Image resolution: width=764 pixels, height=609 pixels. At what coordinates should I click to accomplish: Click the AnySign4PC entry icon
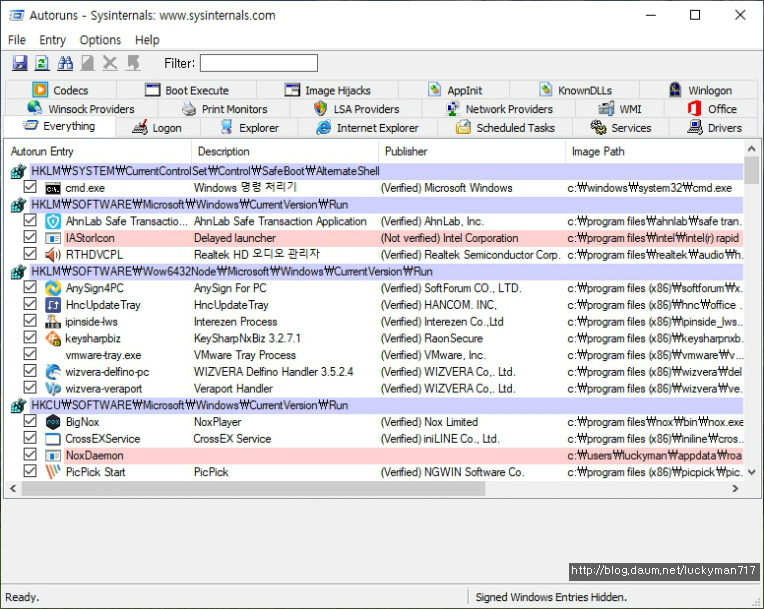(53, 288)
